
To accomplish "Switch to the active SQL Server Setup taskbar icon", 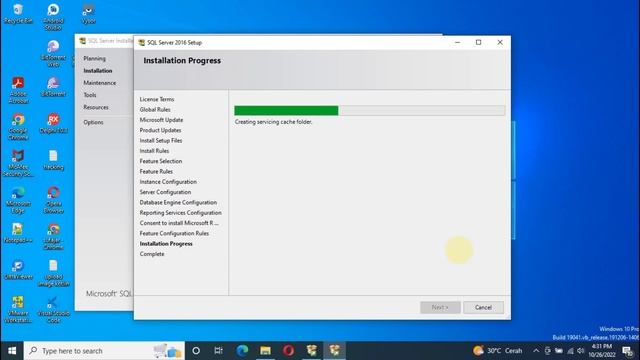I will [335, 351].
